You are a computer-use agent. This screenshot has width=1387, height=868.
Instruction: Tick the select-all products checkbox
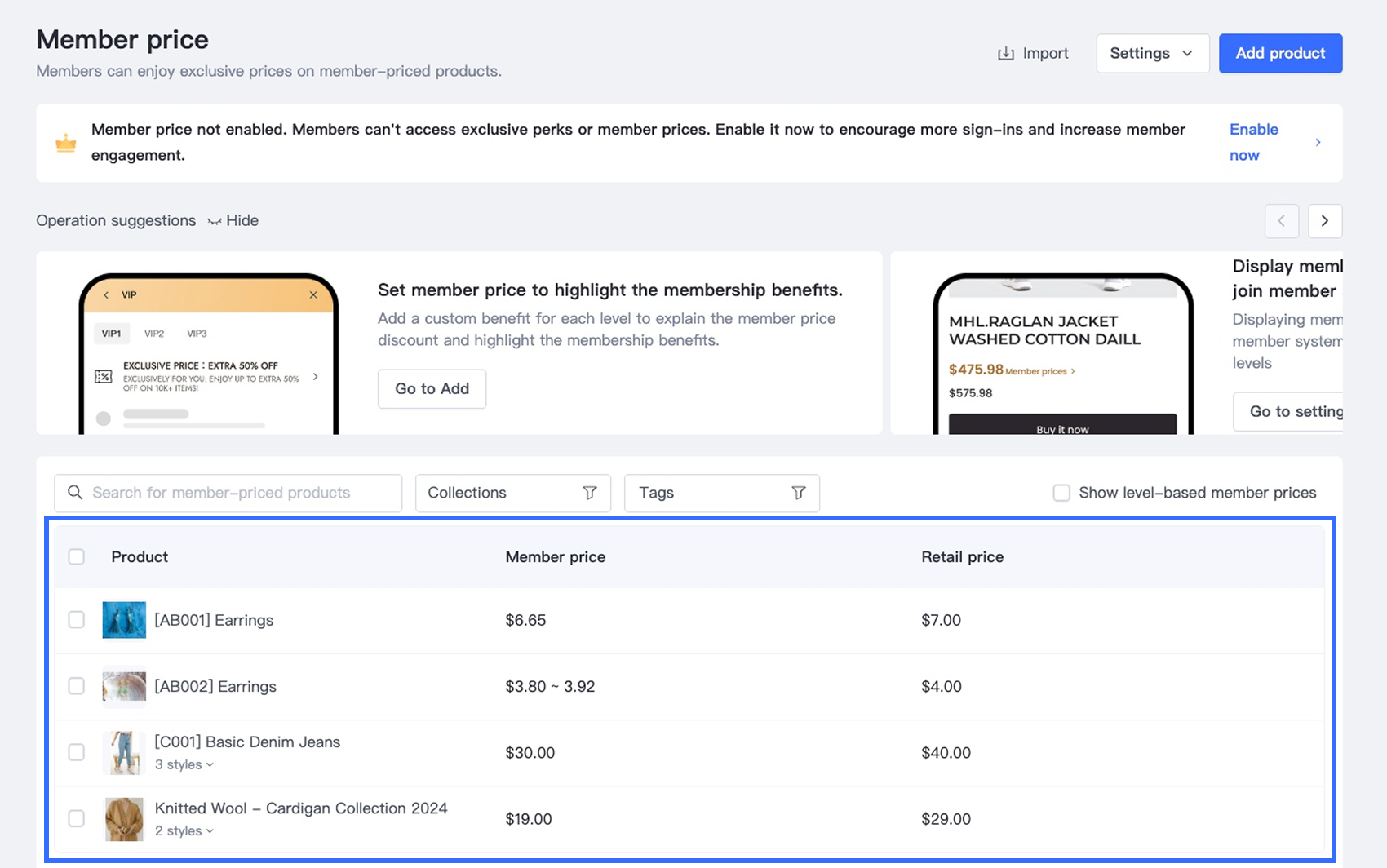click(77, 557)
